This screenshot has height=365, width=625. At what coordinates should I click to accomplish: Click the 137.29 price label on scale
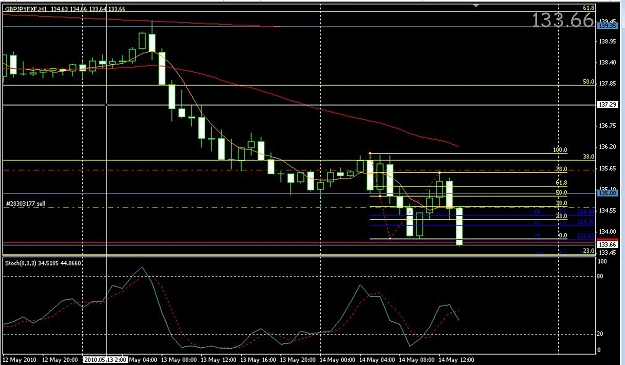[607, 104]
